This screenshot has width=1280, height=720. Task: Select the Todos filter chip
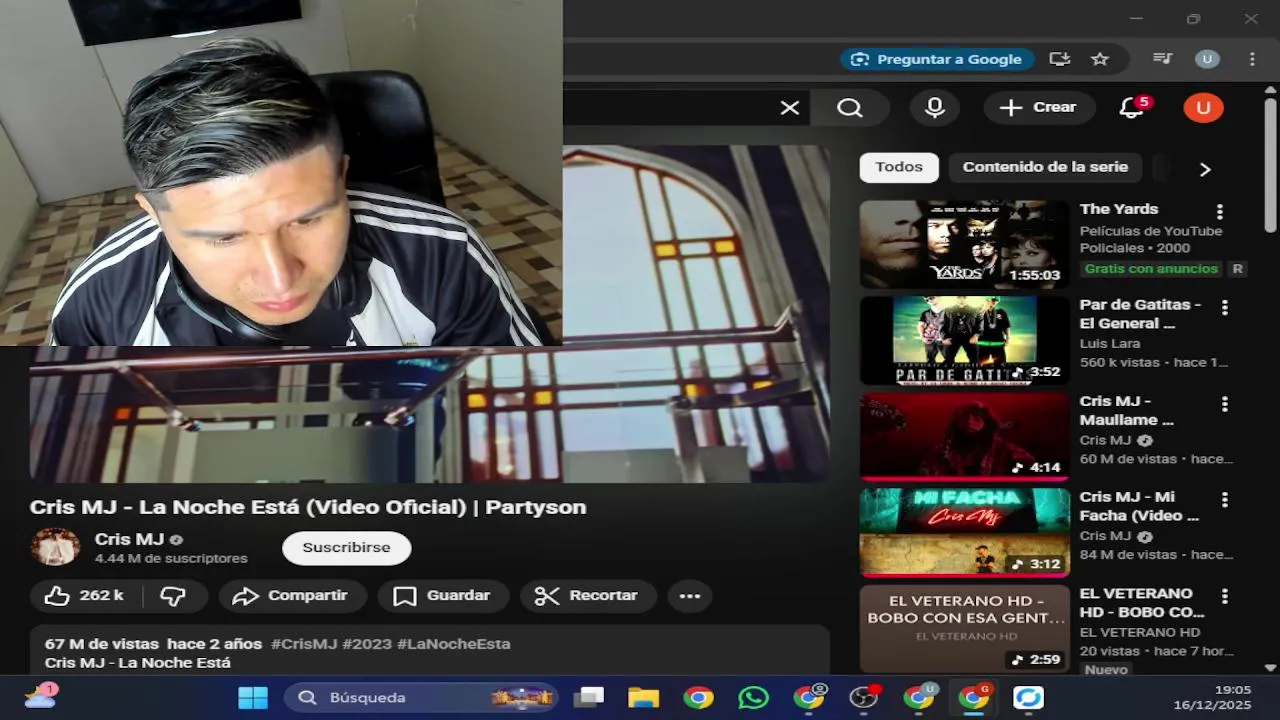[899, 167]
